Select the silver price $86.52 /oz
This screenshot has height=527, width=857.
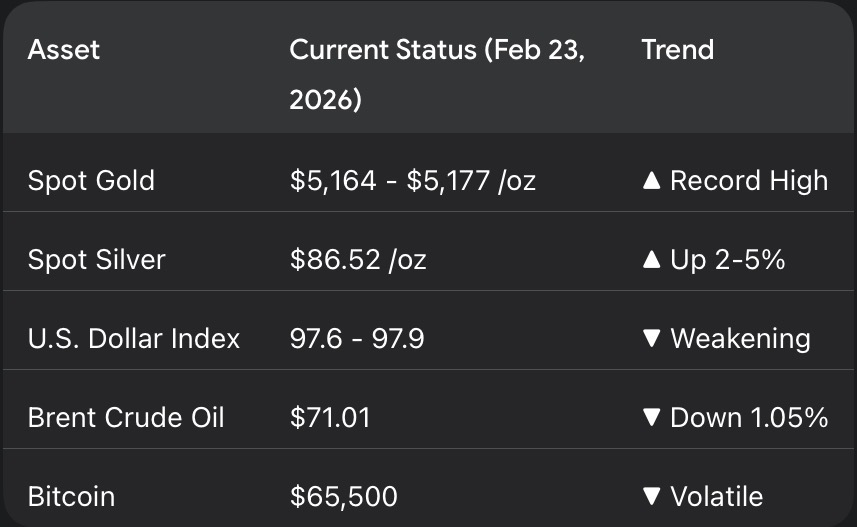(x=358, y=260)
